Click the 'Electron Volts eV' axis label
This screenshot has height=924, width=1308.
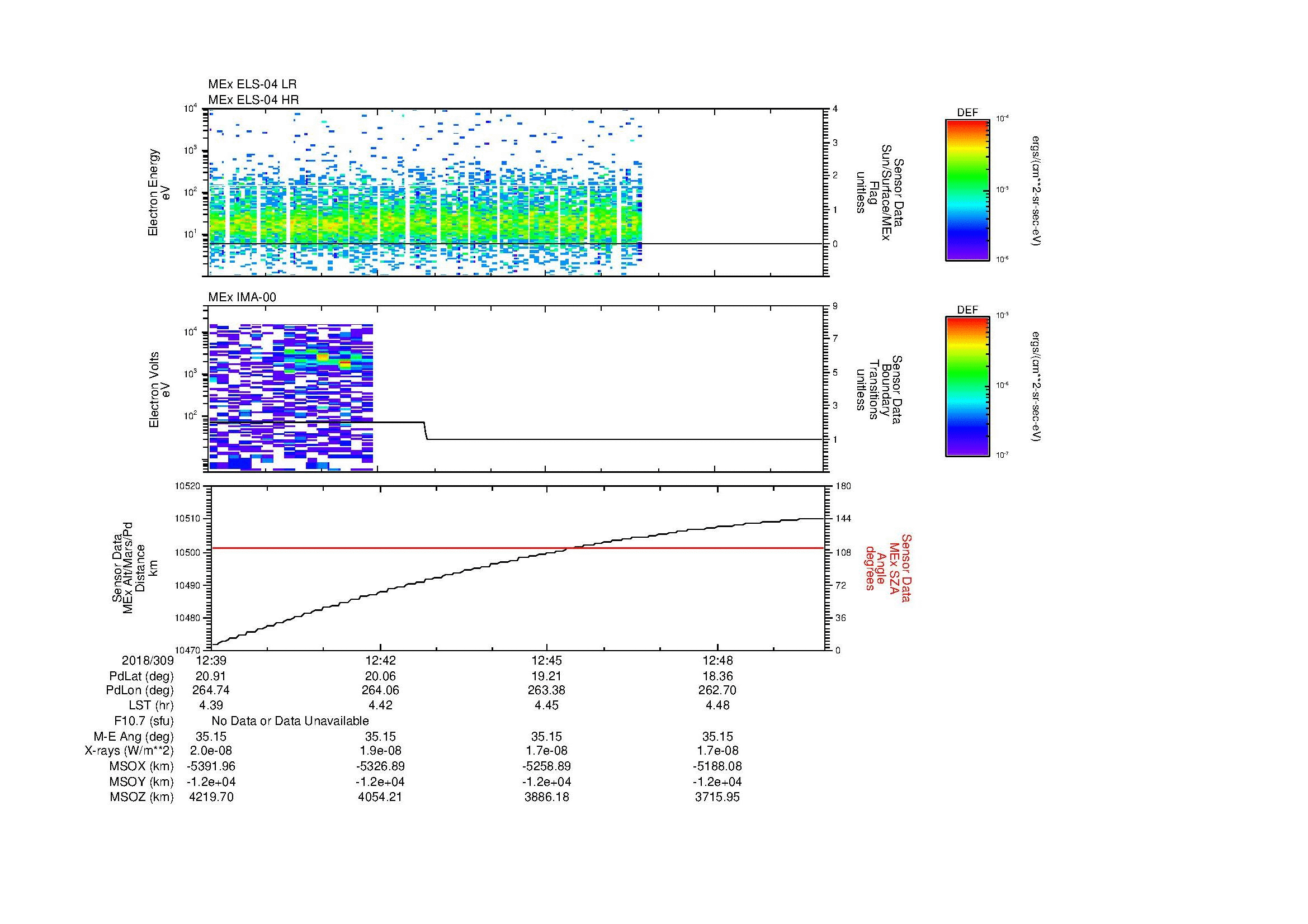(159, 390)
